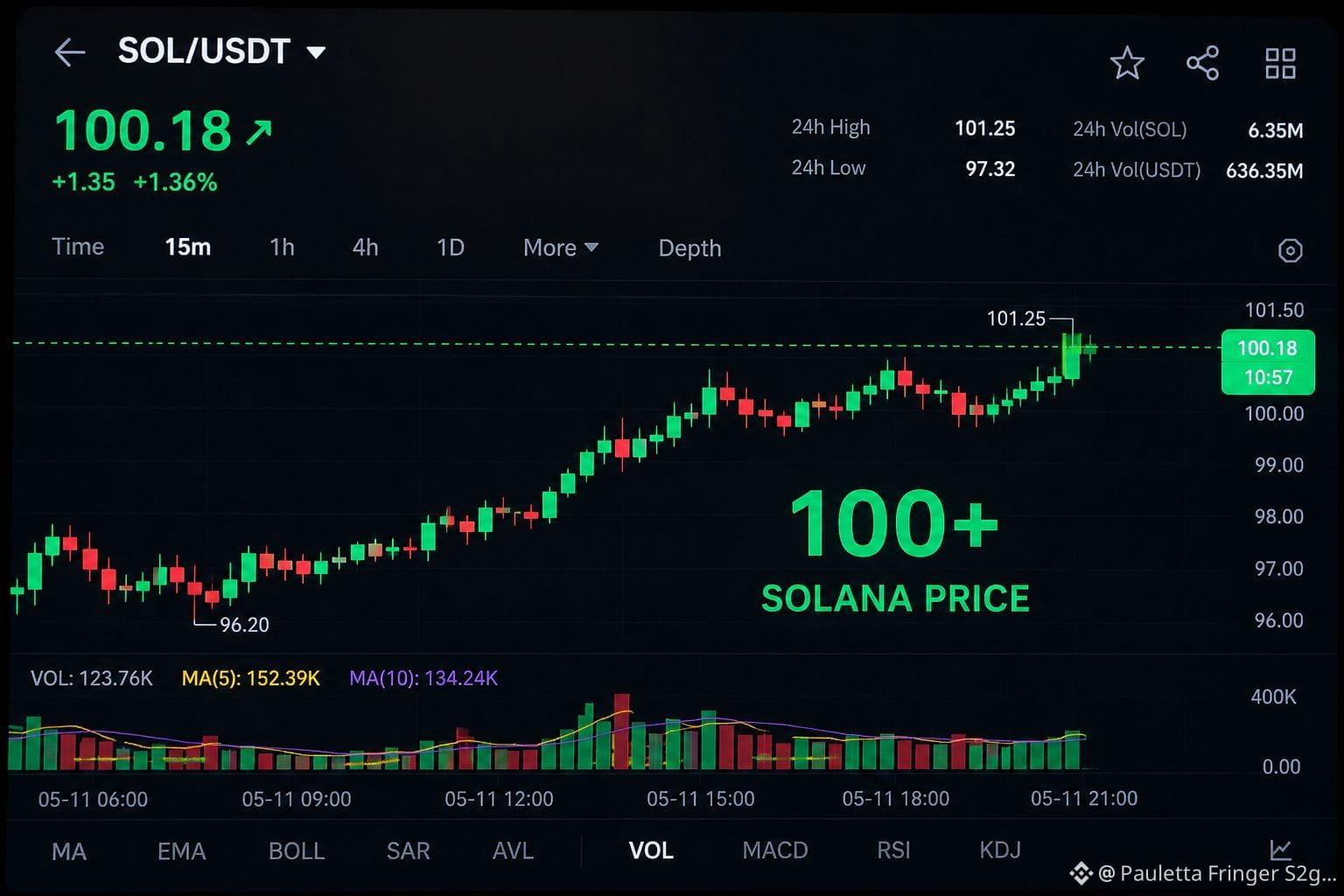1344x896 pixels.
Task: Open the indicator chart icon at bottom right
Action: click(1280, 849)
